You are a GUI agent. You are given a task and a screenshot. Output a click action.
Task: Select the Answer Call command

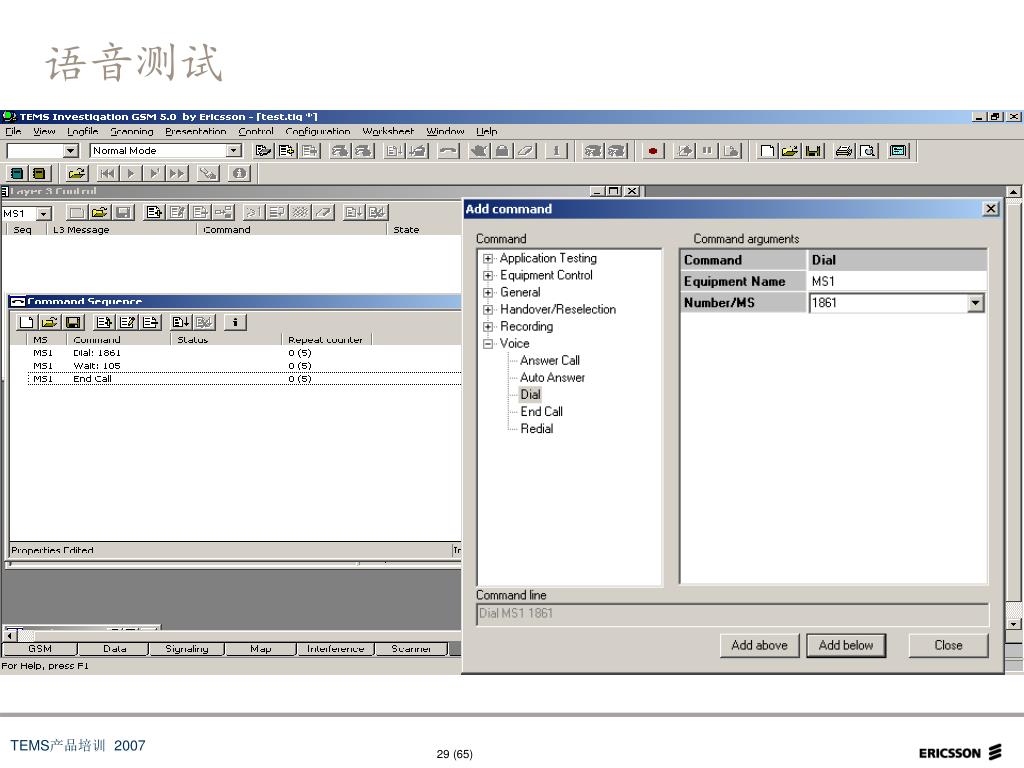(549, 360)
